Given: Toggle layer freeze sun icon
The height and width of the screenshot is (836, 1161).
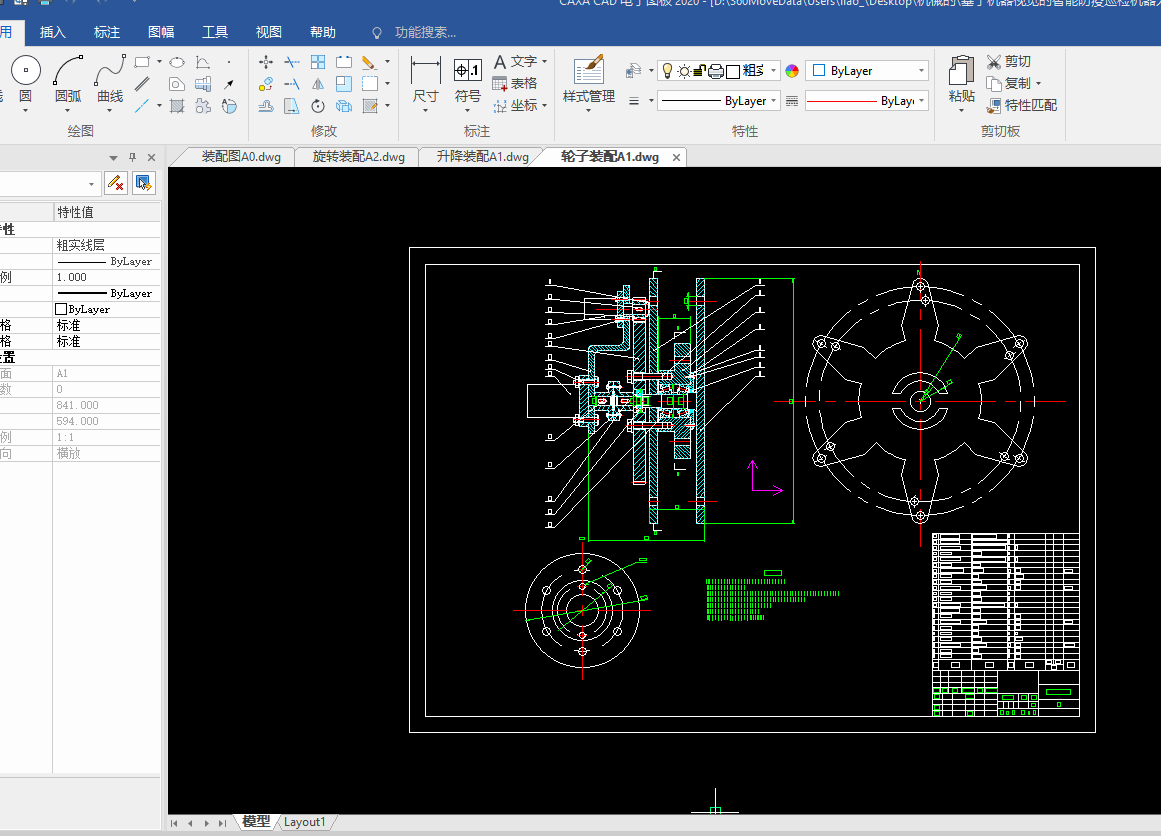Looking at the screenshot, I should tap(684, 71).
